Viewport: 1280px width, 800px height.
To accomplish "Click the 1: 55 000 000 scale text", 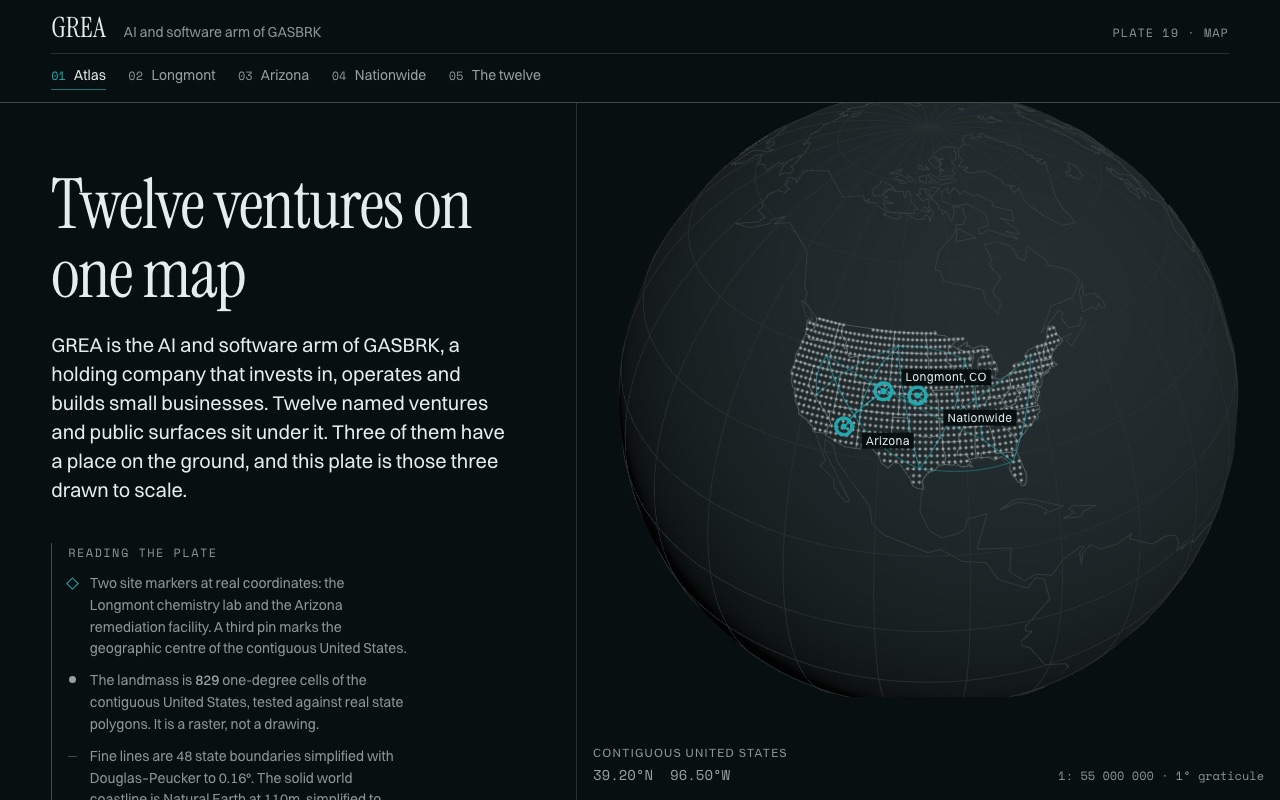I will coord(1106,776).
